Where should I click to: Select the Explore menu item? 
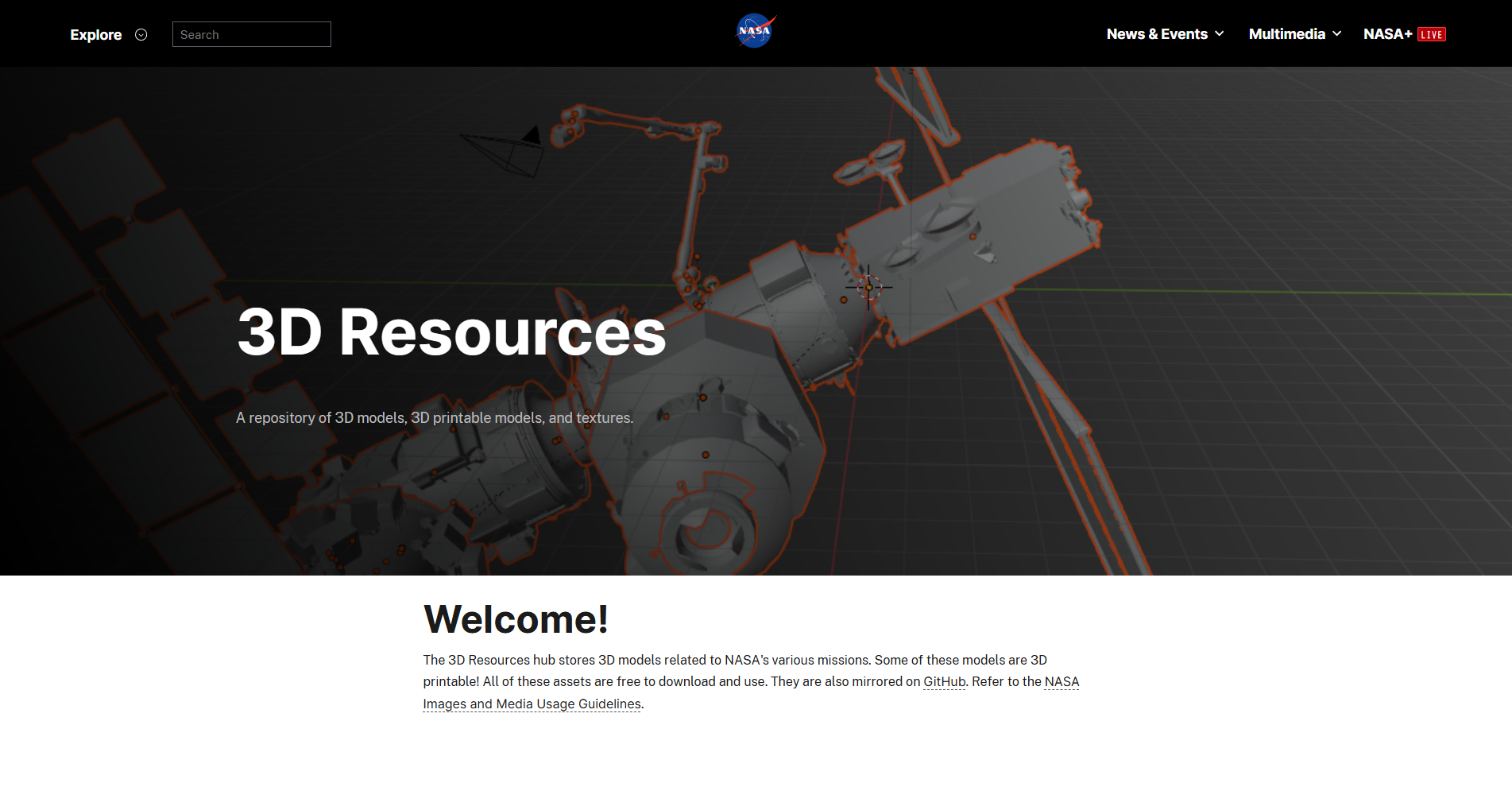(x=95, y=34)
